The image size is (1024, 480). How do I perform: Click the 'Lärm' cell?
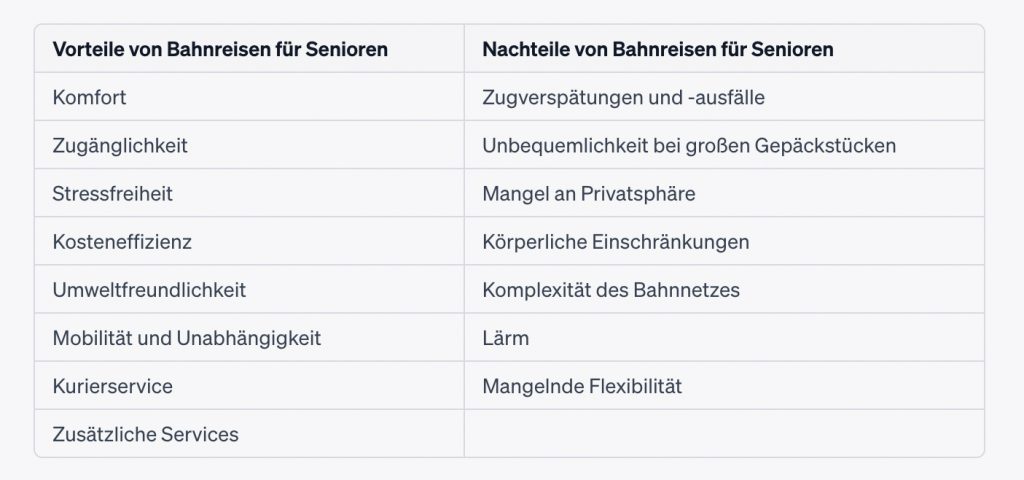pyautogui.click(x=505, y=338)
